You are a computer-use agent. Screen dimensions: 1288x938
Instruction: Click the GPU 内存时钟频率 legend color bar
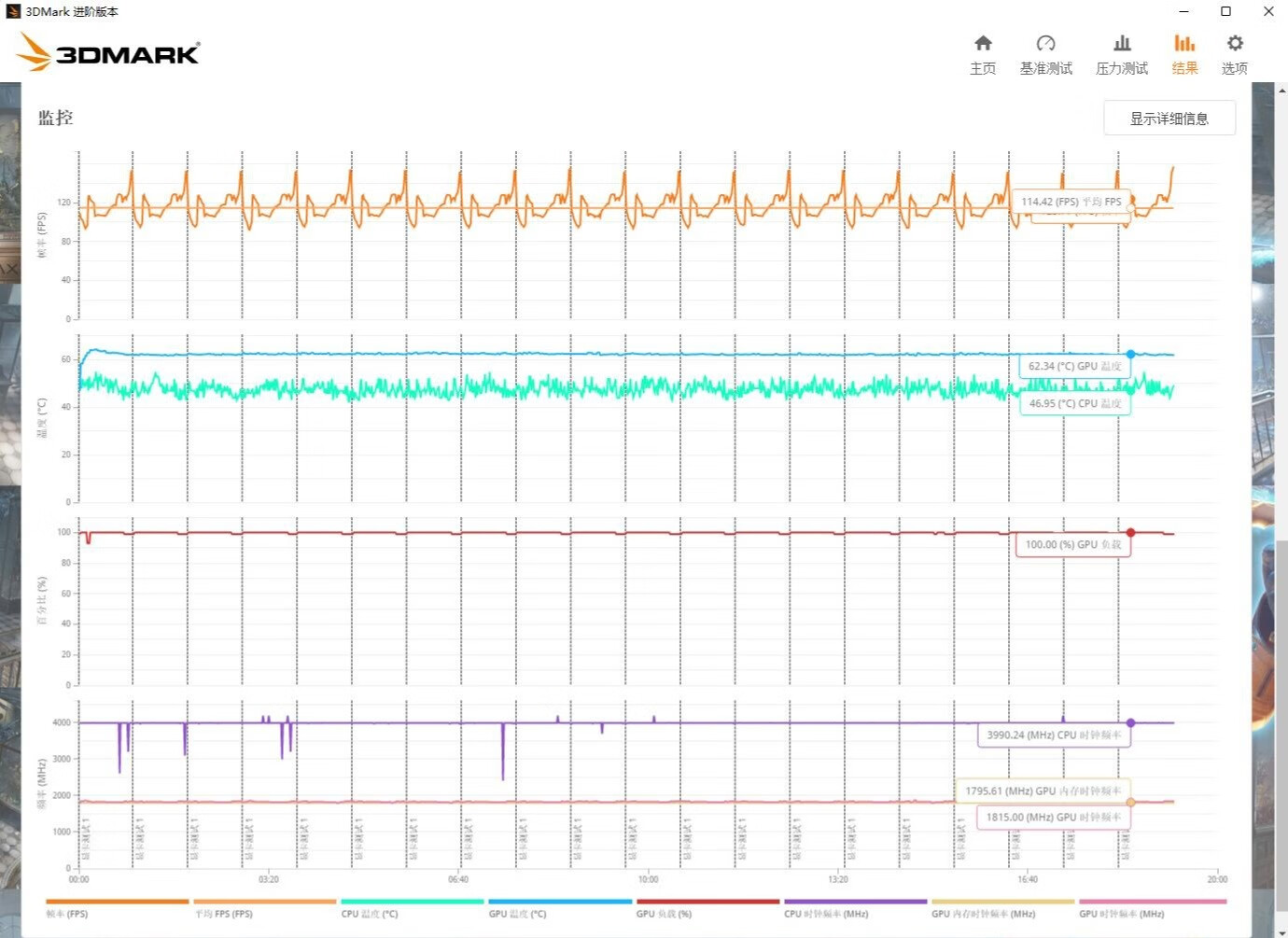(x=1003, y=902)
